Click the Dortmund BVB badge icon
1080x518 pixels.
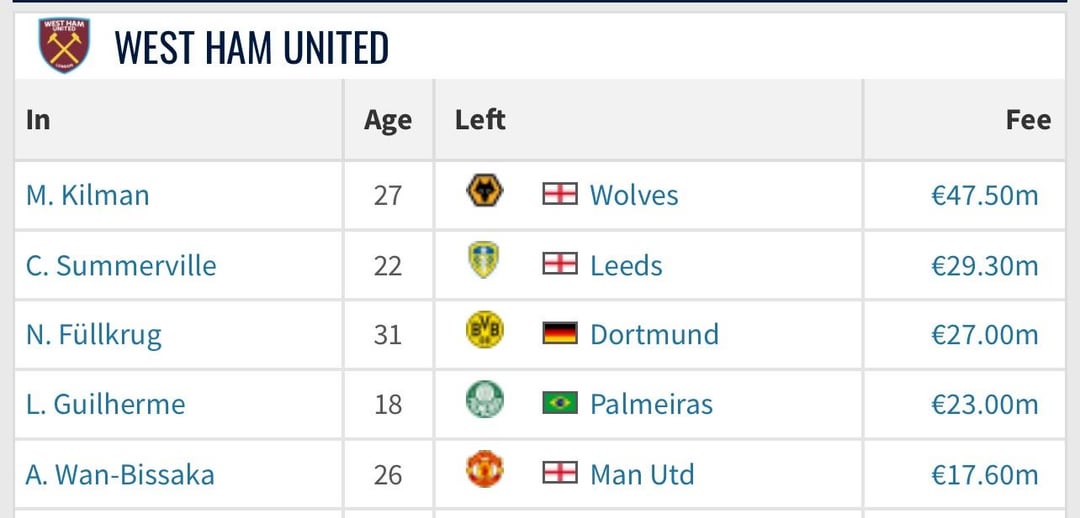pyautogui.click(x=485, y=331)
